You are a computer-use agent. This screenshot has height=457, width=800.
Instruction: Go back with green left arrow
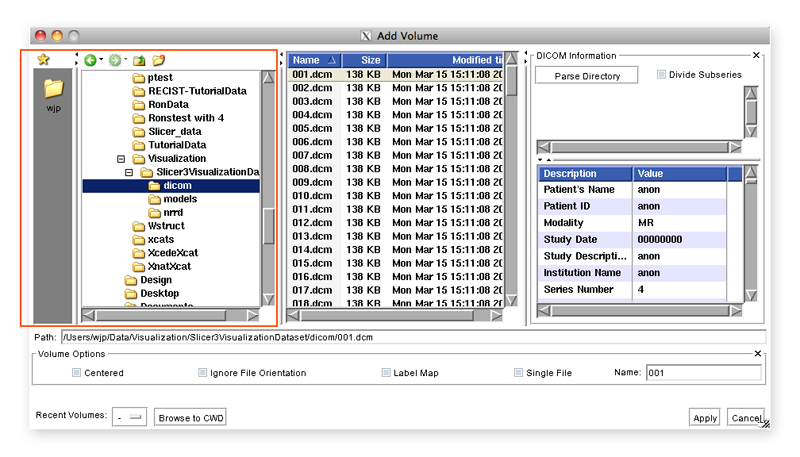tap(90, 61)
